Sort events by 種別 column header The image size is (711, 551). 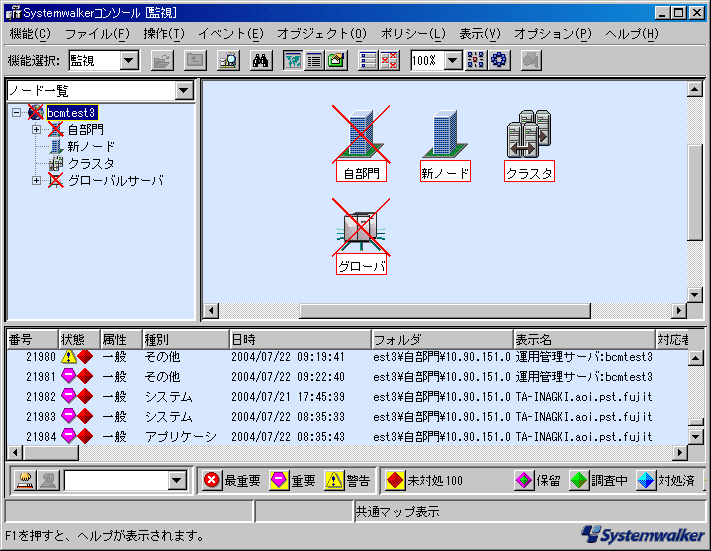pos(185,339)
